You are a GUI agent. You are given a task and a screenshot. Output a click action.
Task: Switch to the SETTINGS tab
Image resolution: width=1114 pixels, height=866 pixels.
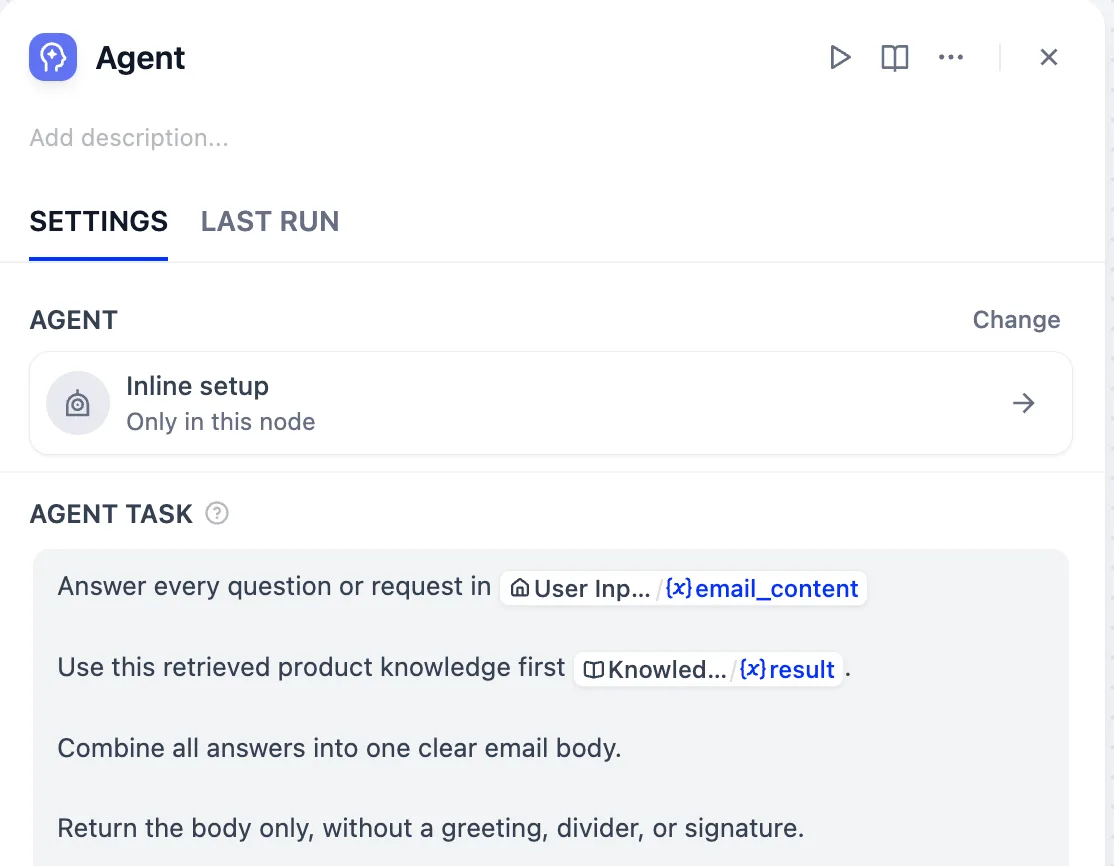coord(98,222)
